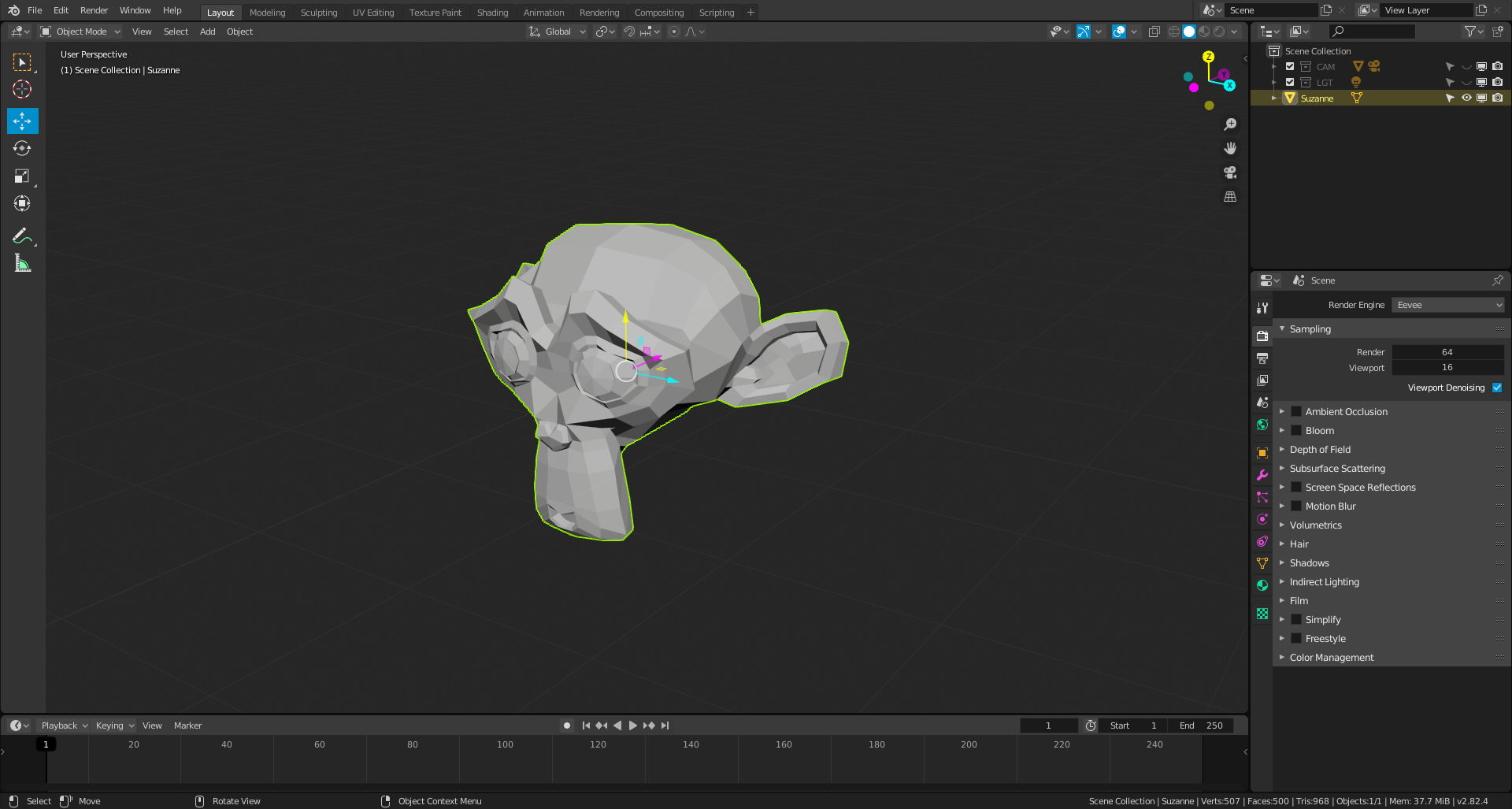
Task: Switch to solid viewport shading mode
Action: click(1189, 32)
